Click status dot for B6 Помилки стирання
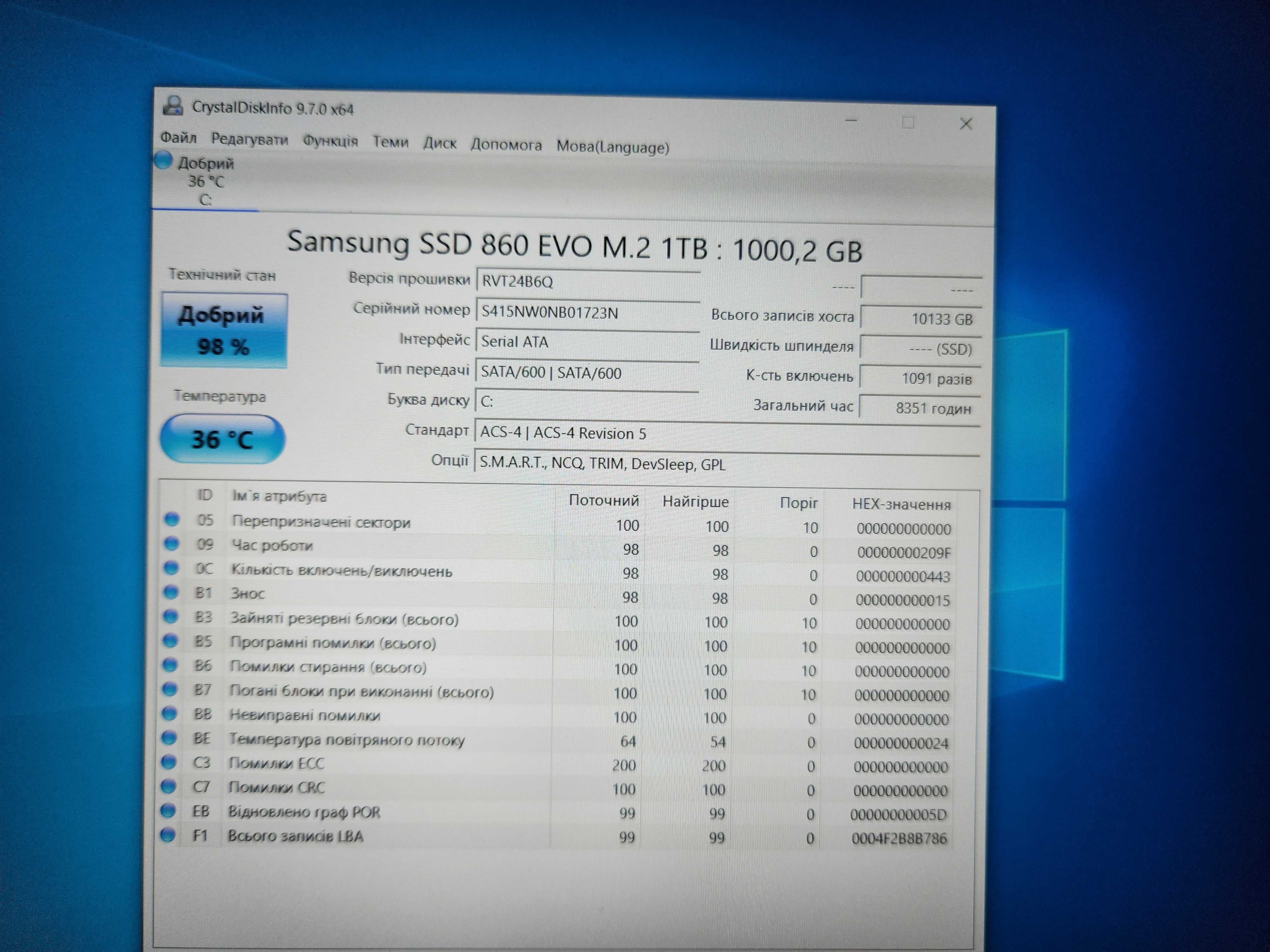 pos(170,664)
